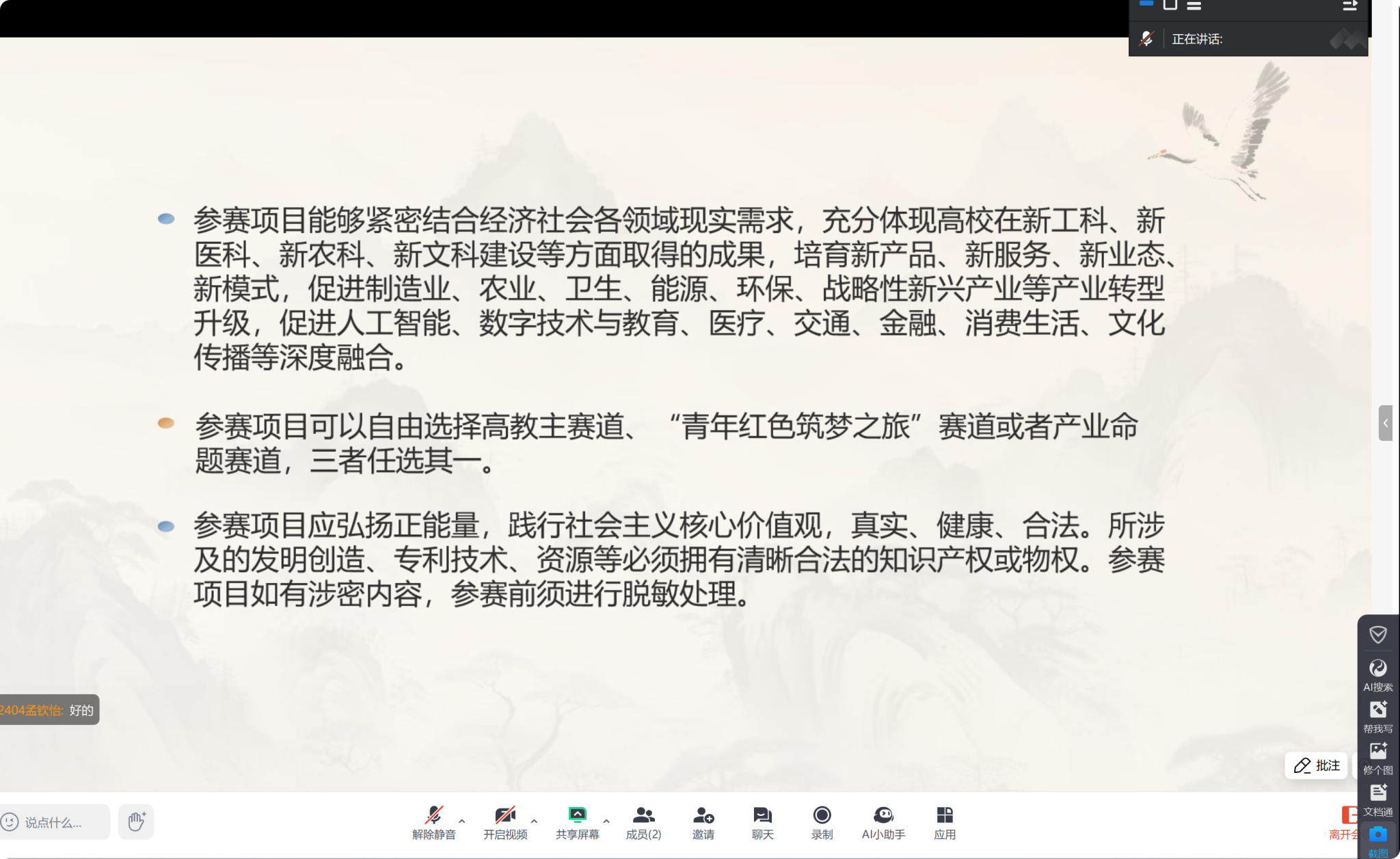
Task: Click the raise hand icon
Action: coord(136,821)
